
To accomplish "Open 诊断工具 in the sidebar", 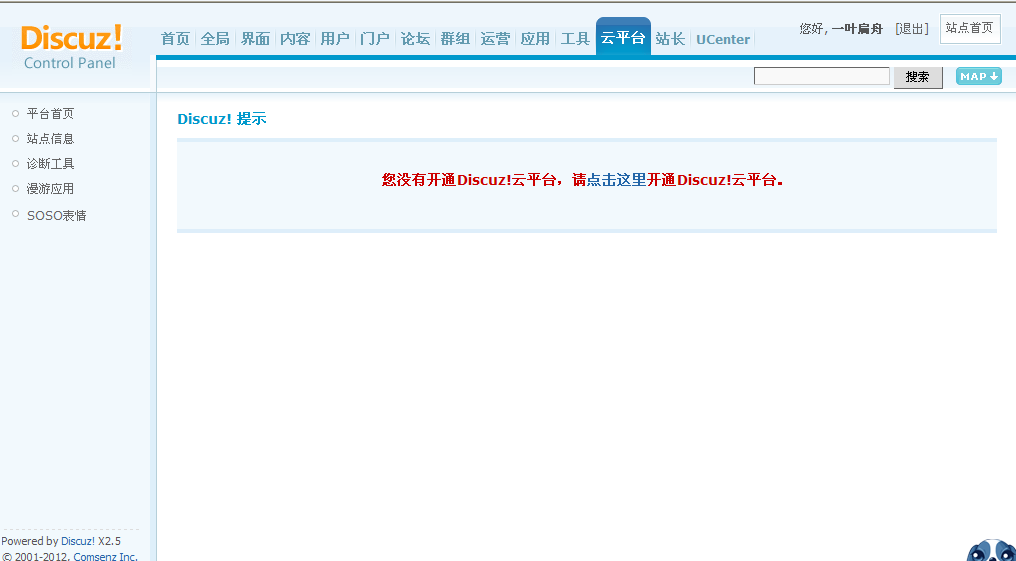I will 50,164.
